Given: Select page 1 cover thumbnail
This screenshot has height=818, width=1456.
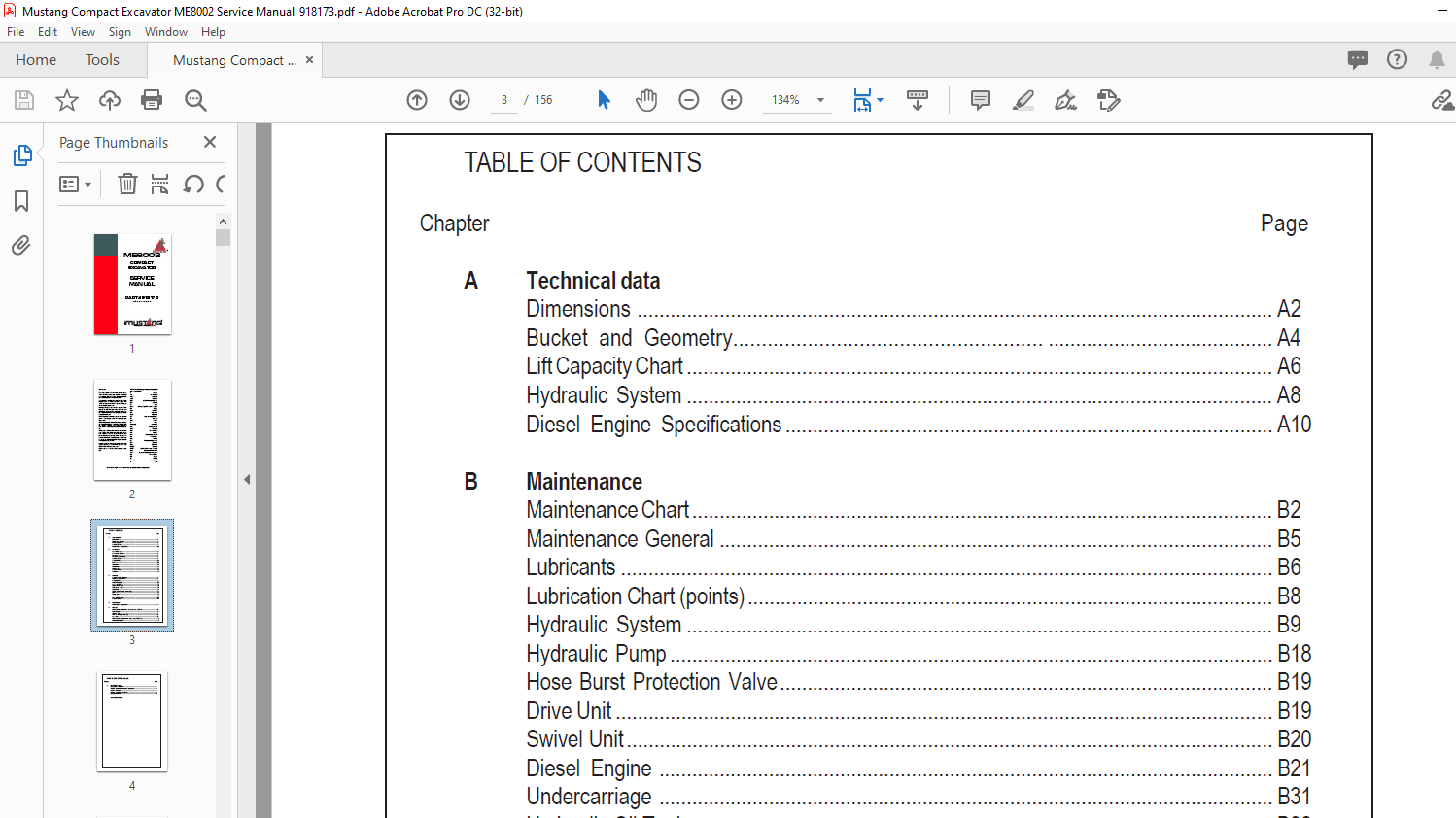Looking at the screenshot, I should coord(132,285).
